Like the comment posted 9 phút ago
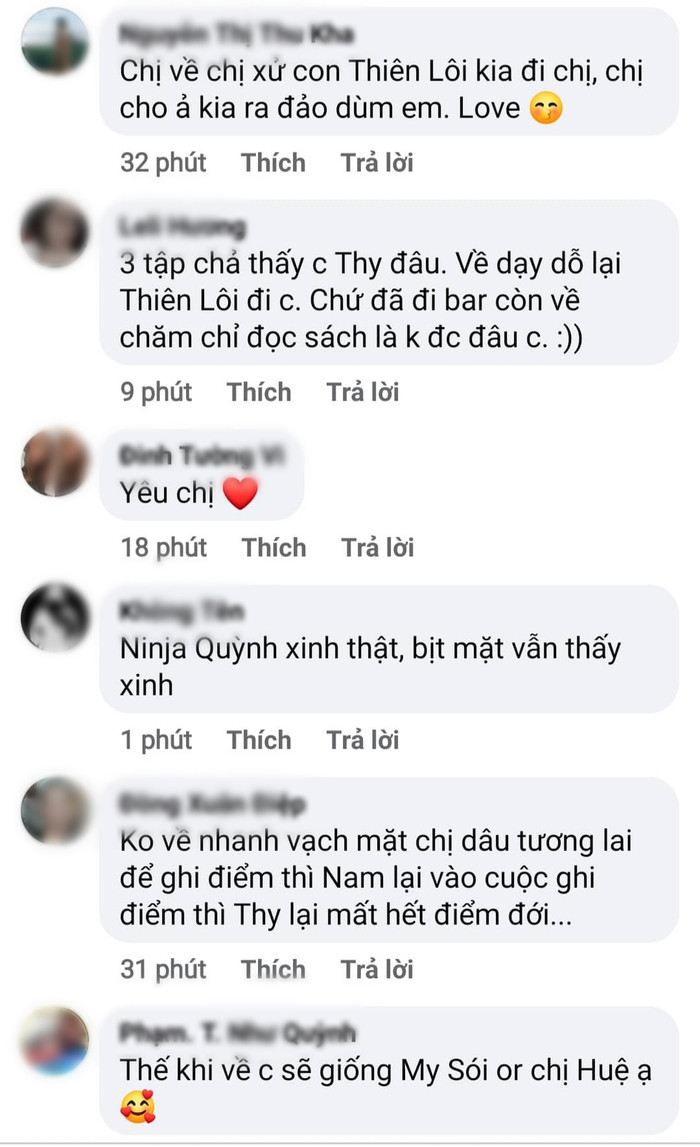The image size is (700, 1147). click(x=259, y=392)
